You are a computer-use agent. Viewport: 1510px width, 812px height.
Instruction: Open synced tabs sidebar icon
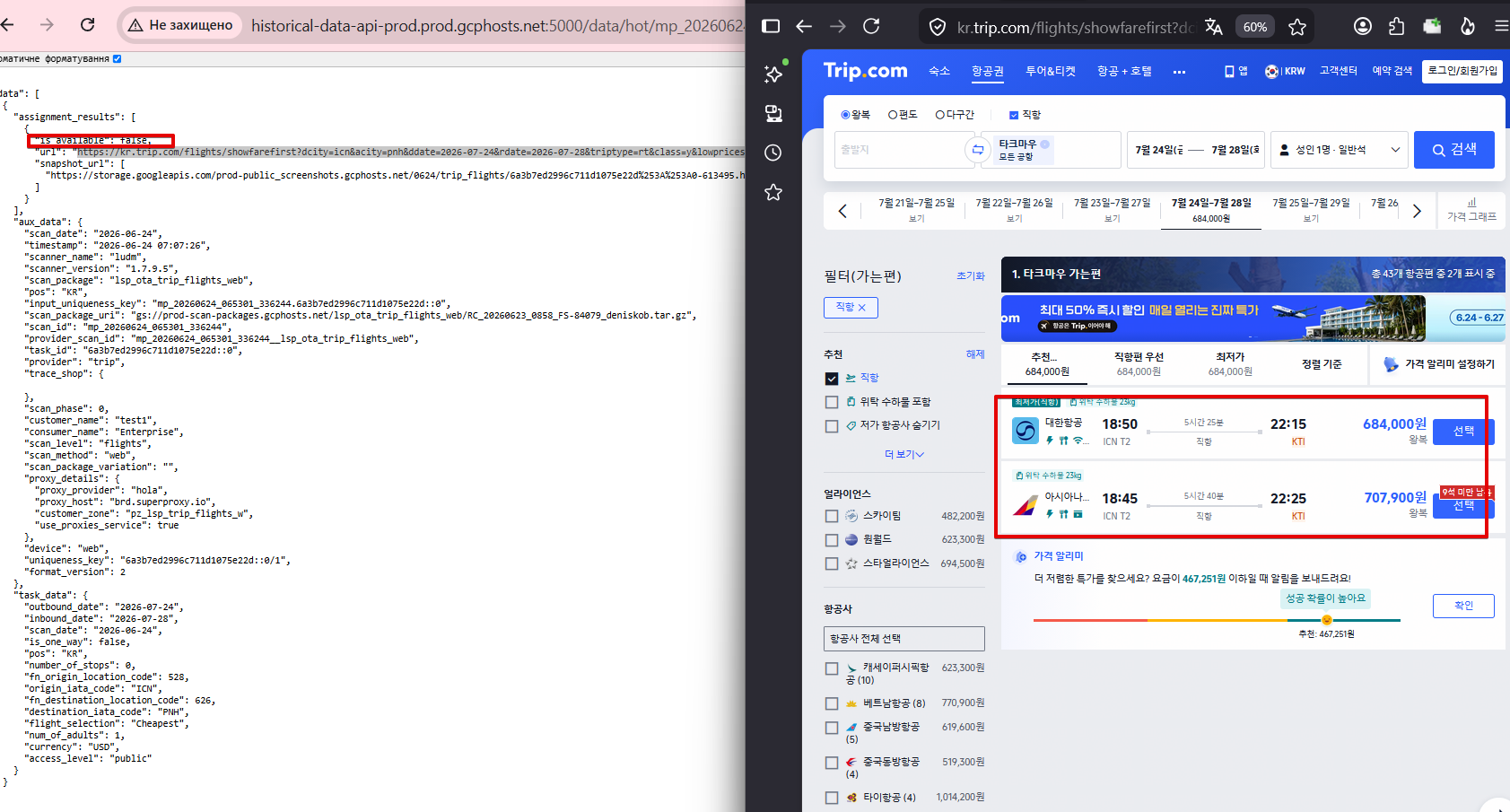pyautogui.click(x=773, y=113)
